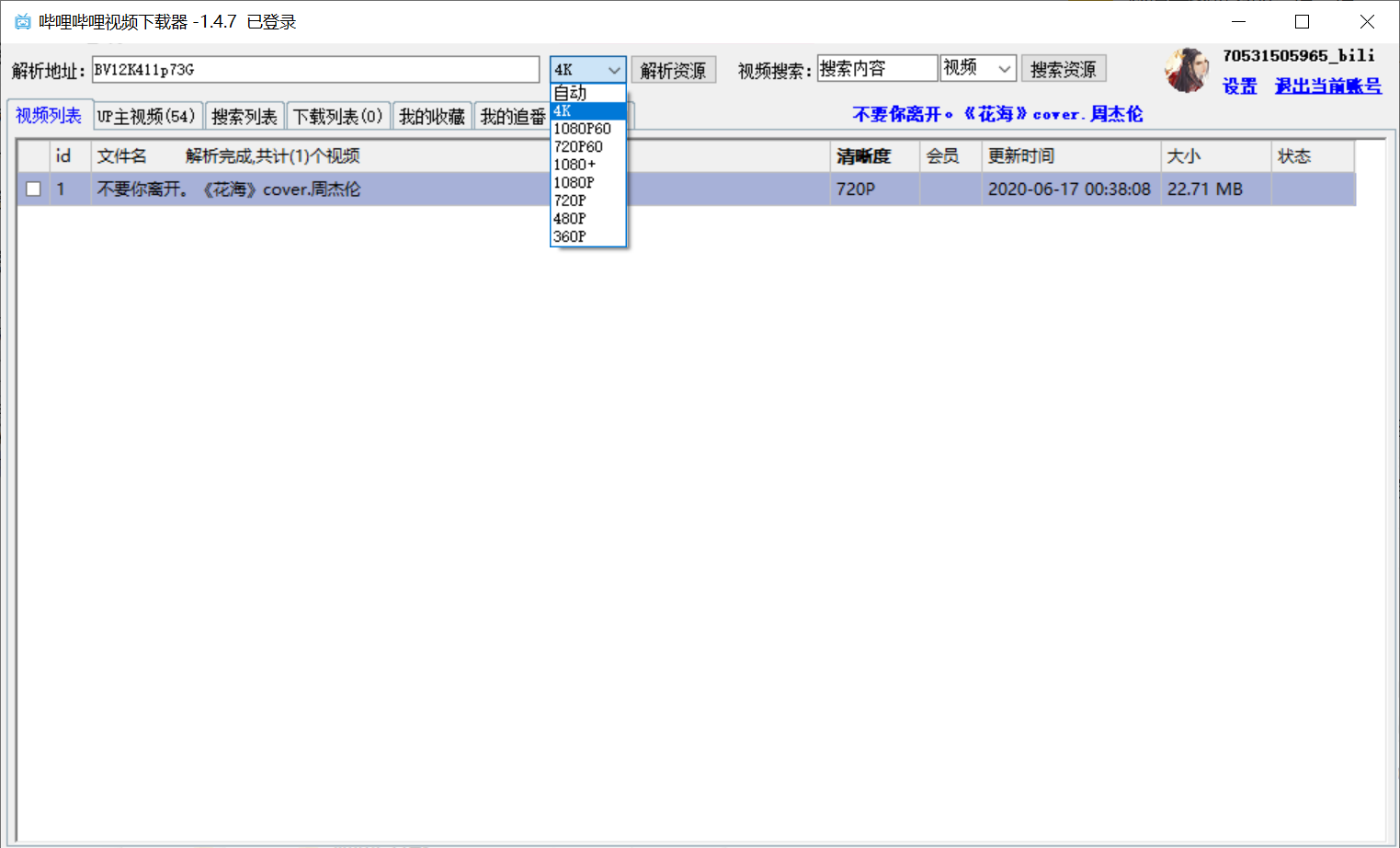Open the 我的追番 tab
Image resolution: width=1400 pixels, height=848 pixels.
tap(512, 116)
